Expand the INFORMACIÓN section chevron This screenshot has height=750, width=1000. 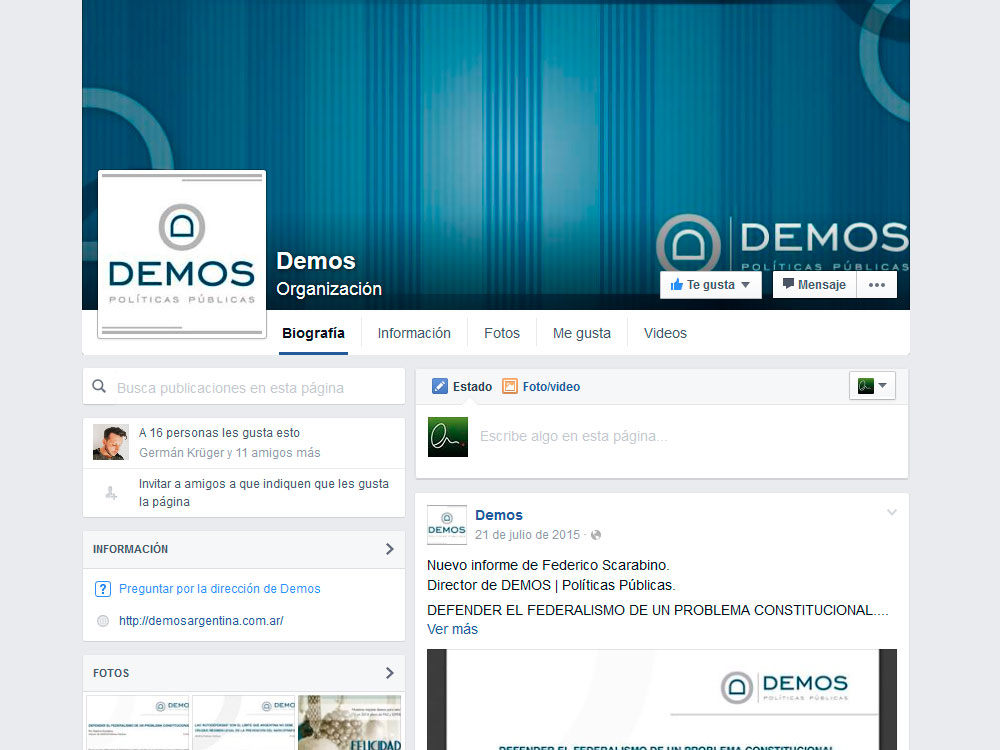390,549
